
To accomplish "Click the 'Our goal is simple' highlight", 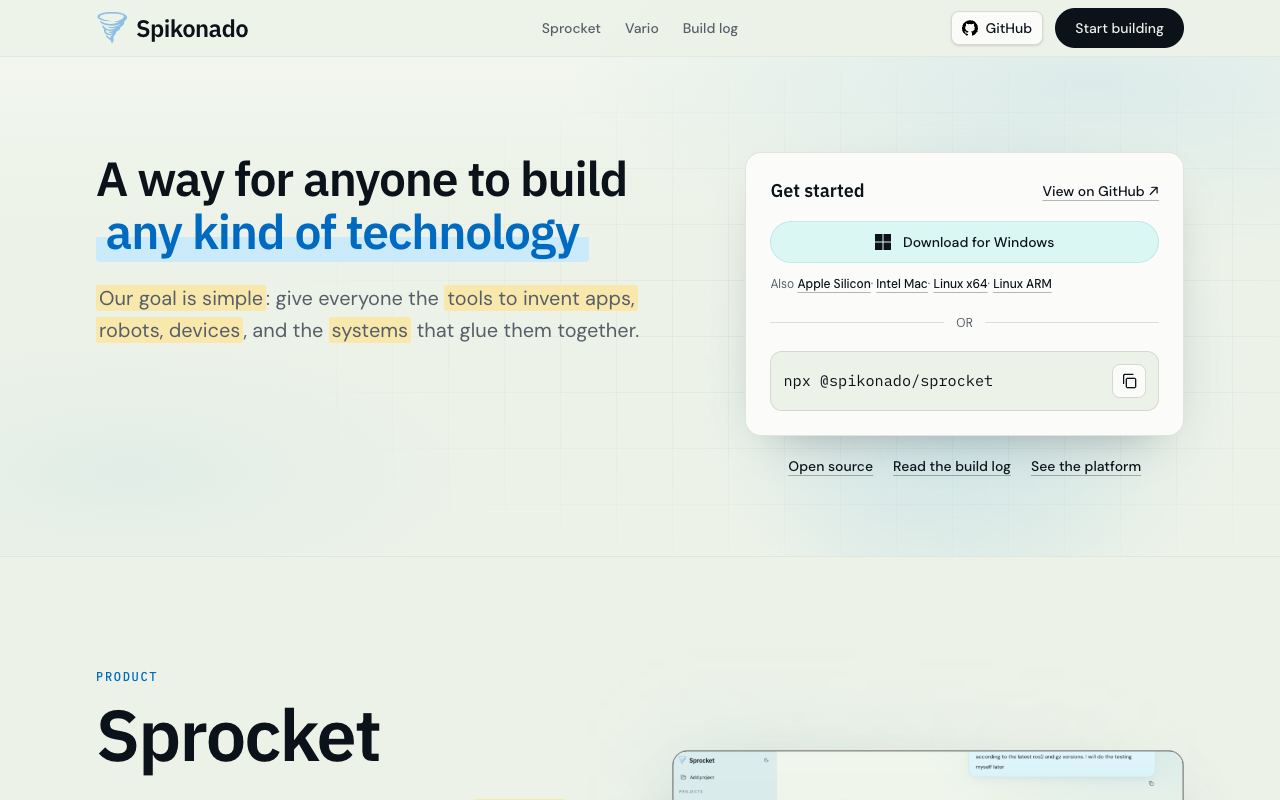I will click(x=181, y=298).
